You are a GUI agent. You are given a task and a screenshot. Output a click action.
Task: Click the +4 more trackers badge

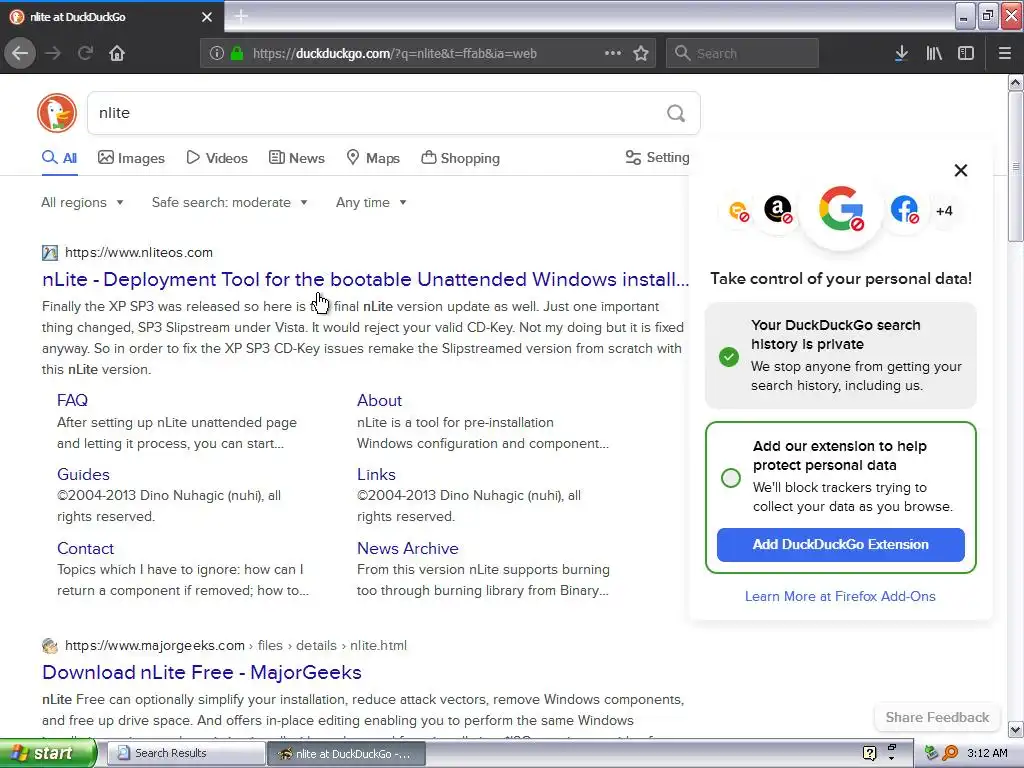(944, 211)
